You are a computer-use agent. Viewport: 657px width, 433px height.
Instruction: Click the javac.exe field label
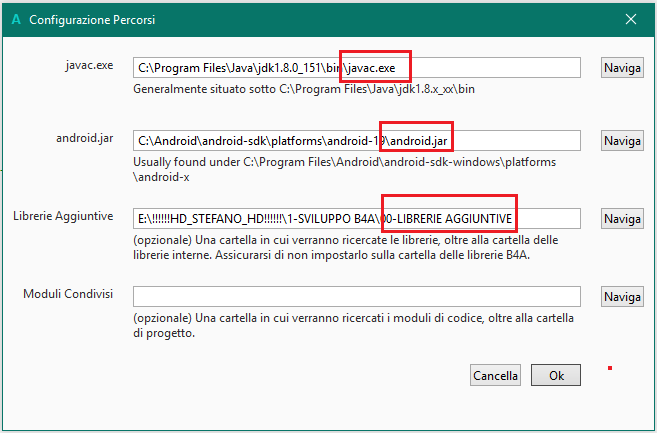tap(89, 65)
